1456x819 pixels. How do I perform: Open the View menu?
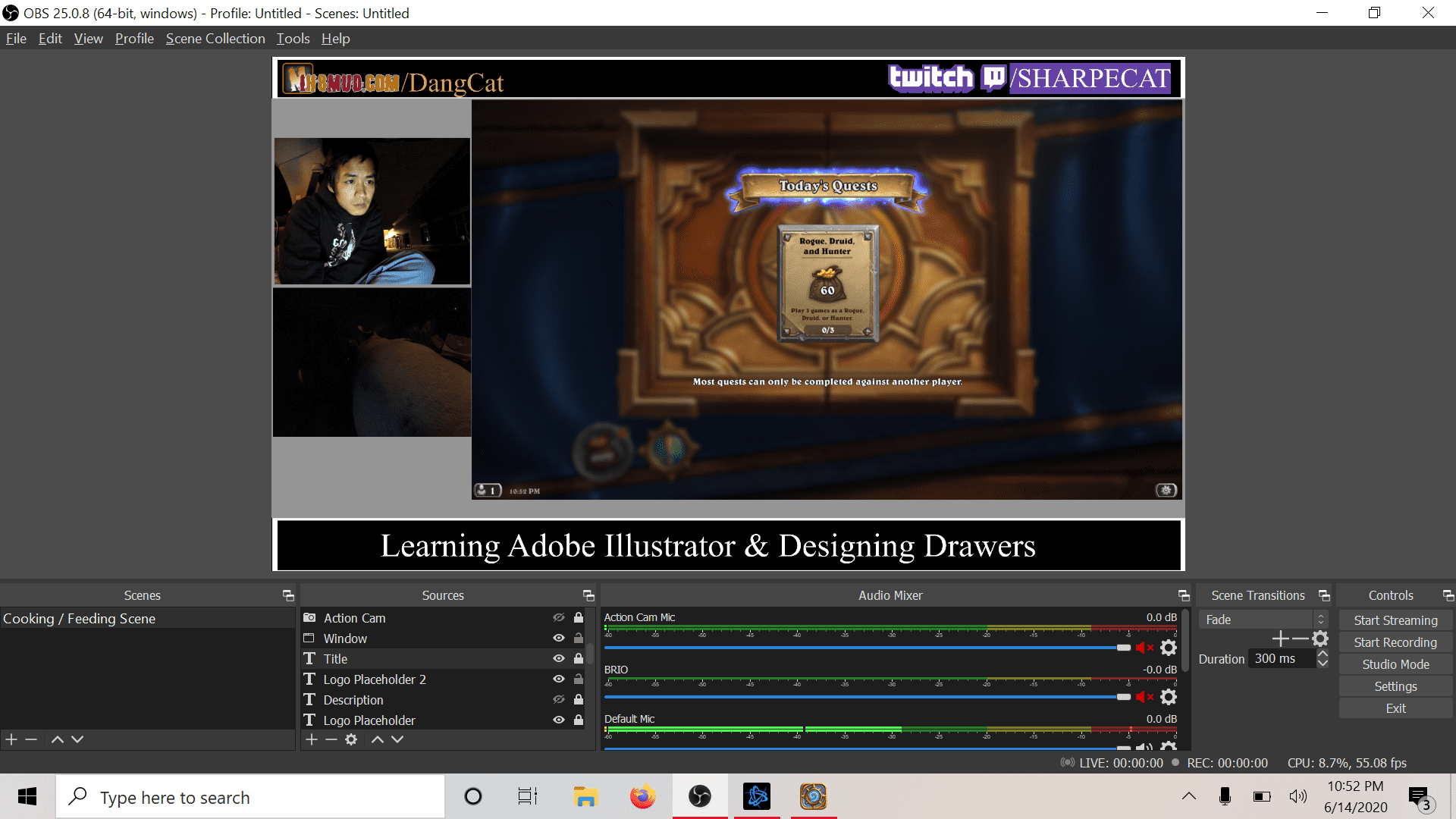88,39
